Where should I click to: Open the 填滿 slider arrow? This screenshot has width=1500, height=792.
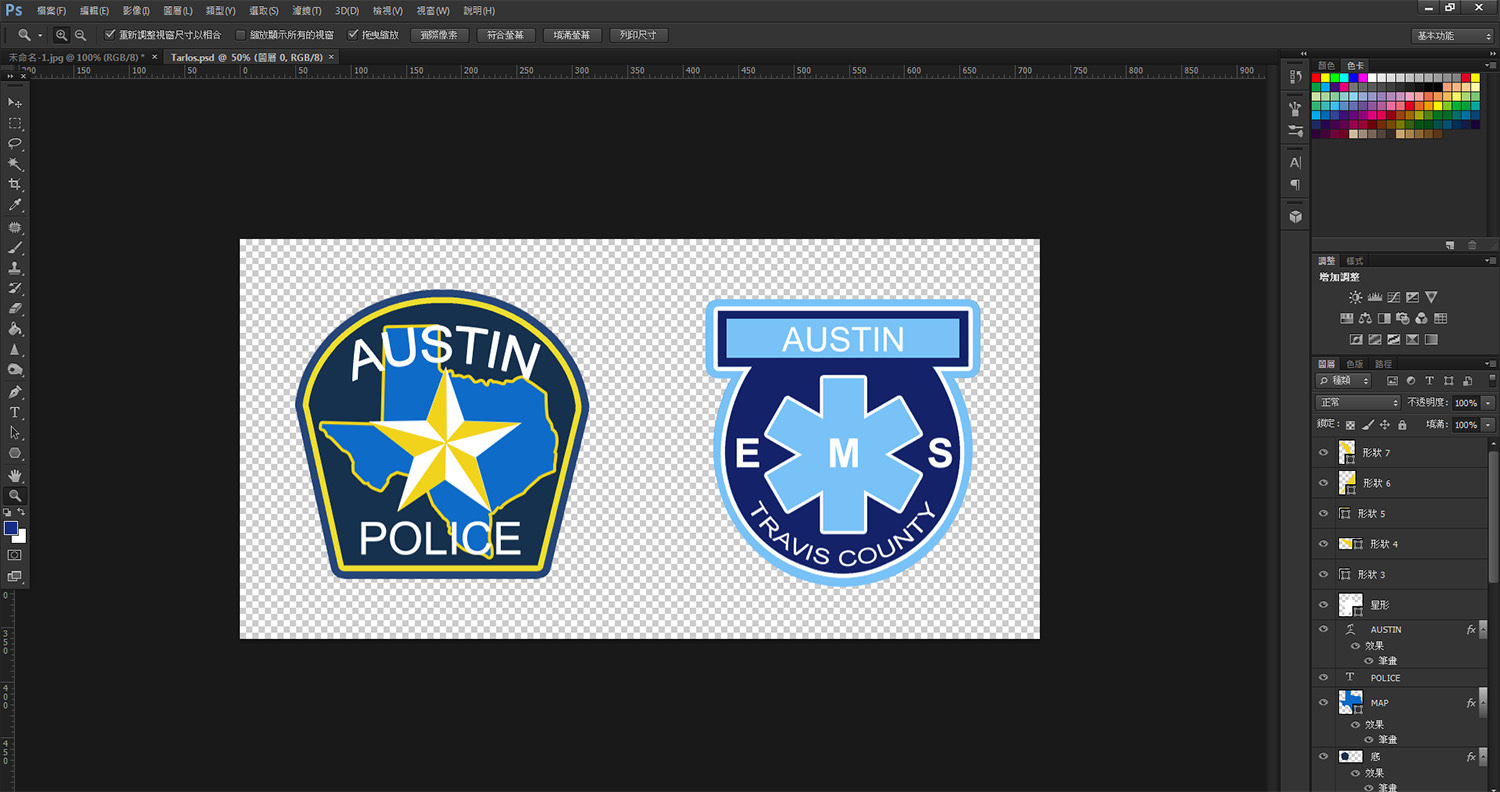(1488, 425)
